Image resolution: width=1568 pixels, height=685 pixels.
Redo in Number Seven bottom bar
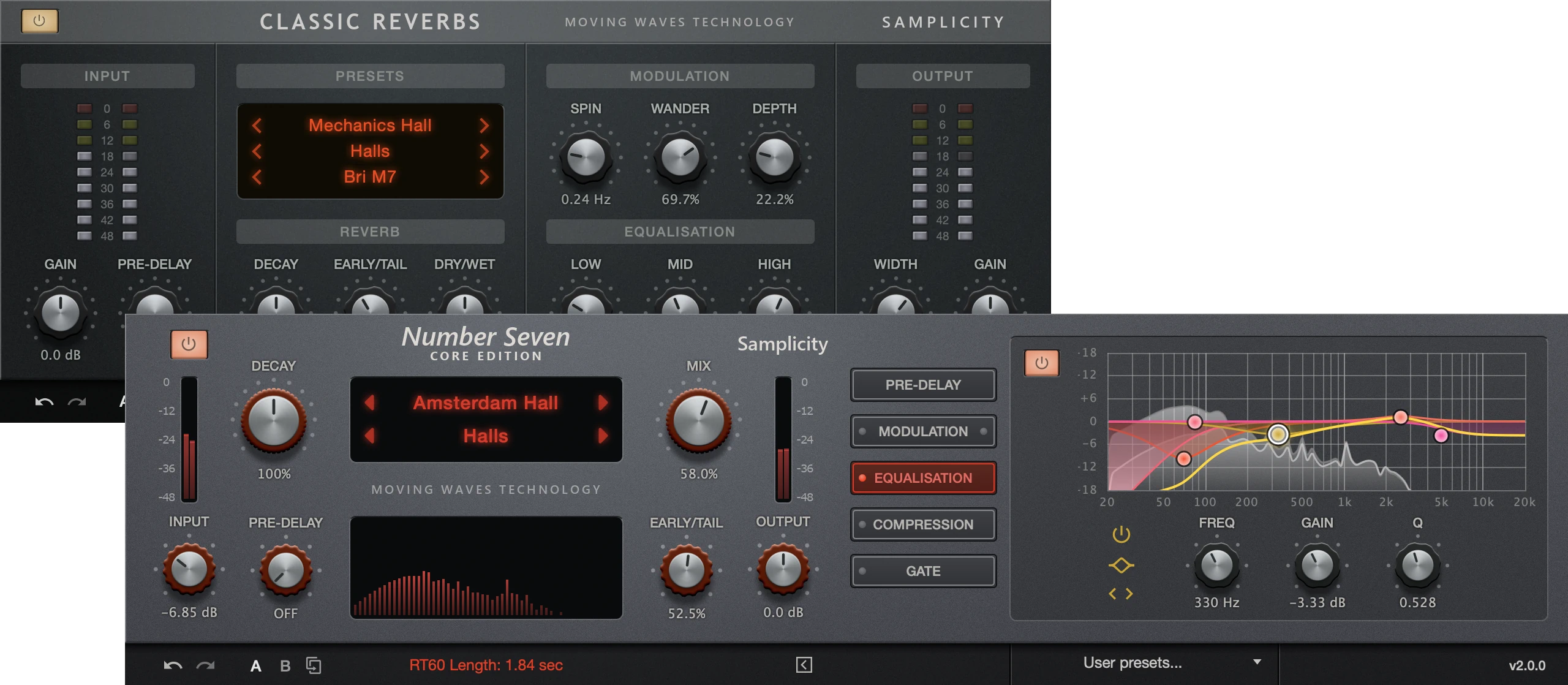(x=205, y=665)
